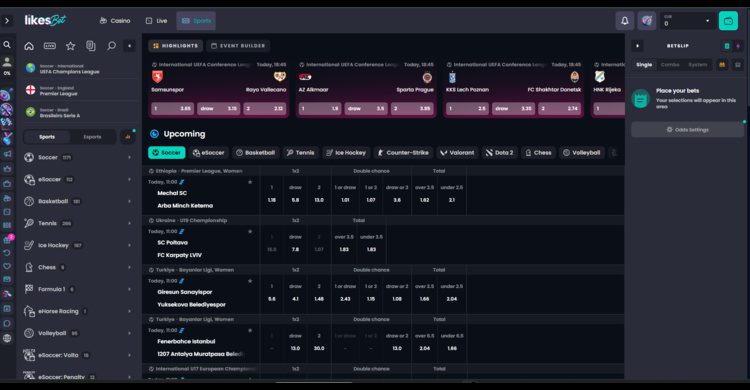
Task: Select the Combo betslip tab
Action: [670, 65]
